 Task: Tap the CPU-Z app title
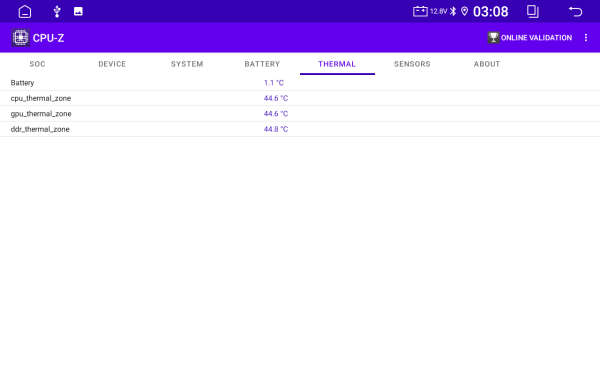(x=48, y=38)
